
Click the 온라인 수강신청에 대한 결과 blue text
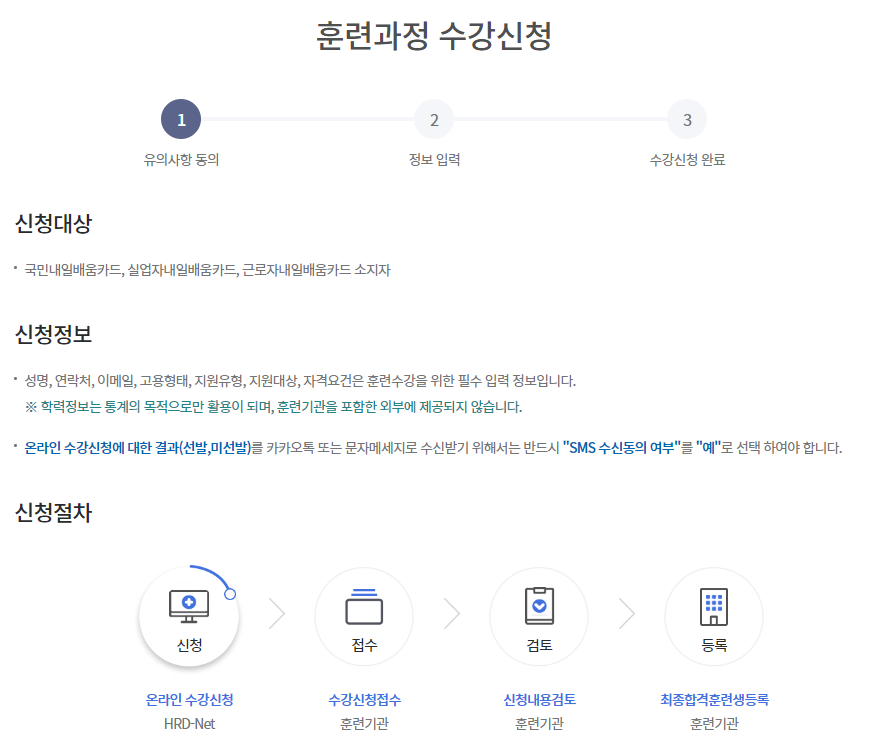(138, 448)
